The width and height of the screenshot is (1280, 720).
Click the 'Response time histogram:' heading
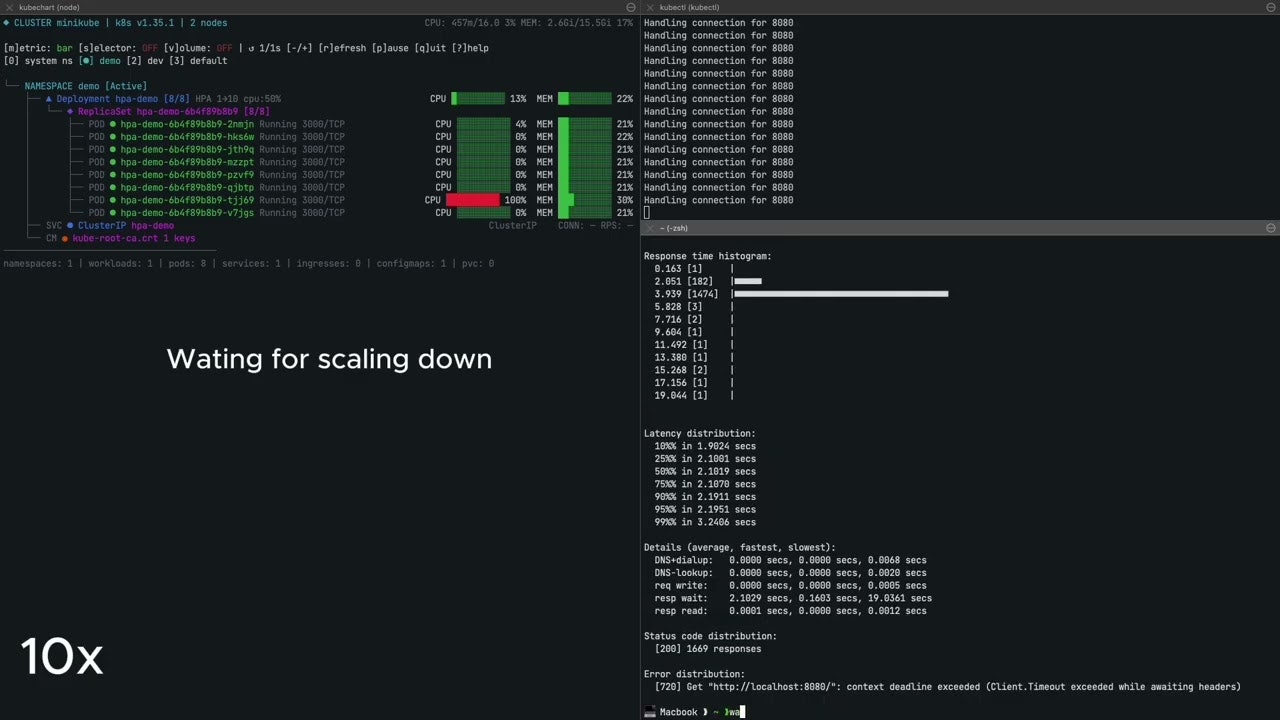(708, 256)
